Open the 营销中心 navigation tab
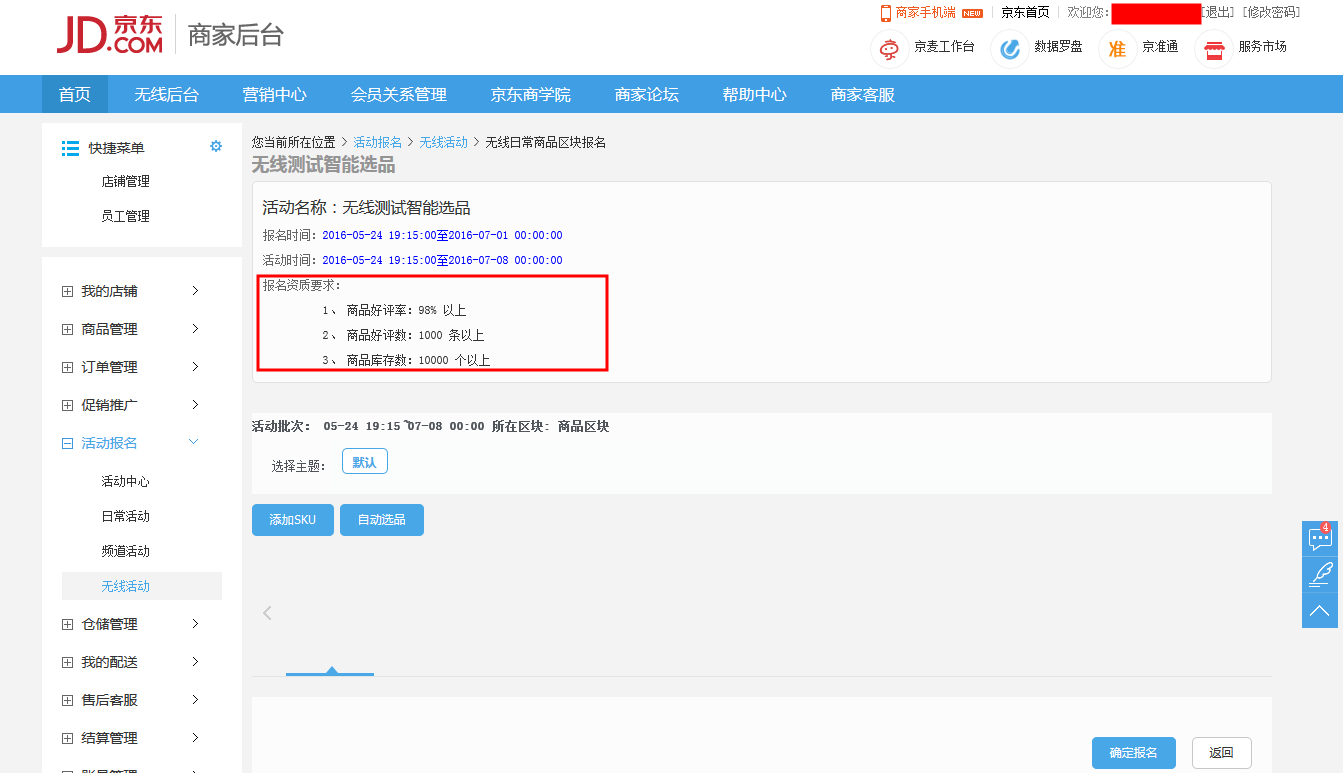 coord(274,95)
